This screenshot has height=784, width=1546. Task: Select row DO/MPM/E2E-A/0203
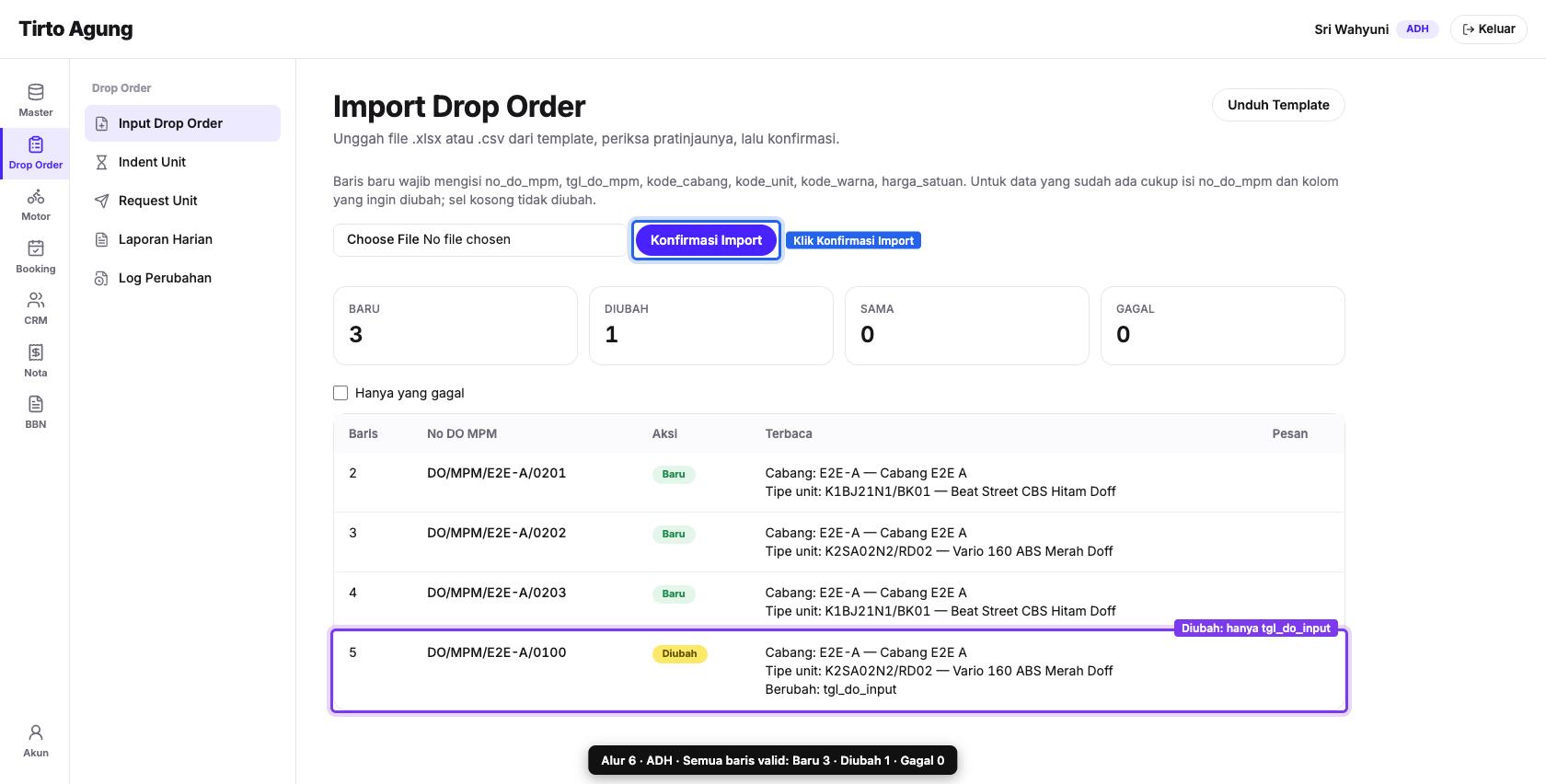839,602
